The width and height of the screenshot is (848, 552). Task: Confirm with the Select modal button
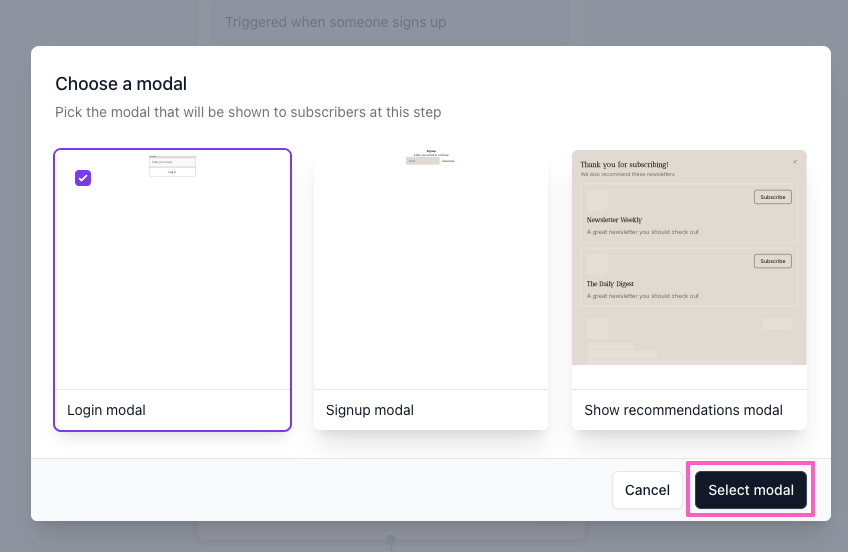click(751, 490)
